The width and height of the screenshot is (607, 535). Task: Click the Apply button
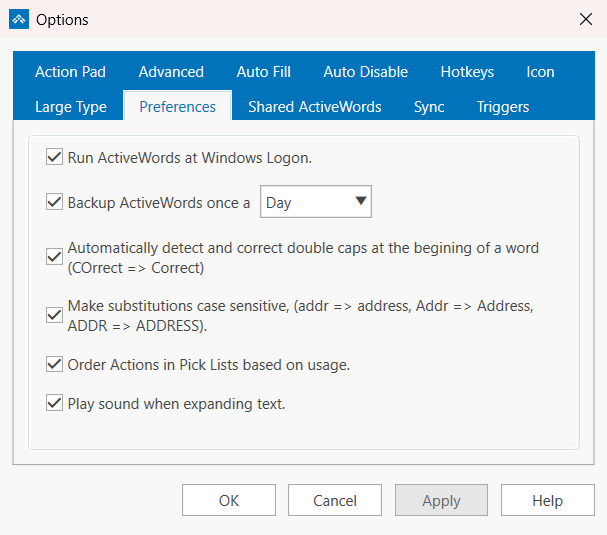[441, 500]
